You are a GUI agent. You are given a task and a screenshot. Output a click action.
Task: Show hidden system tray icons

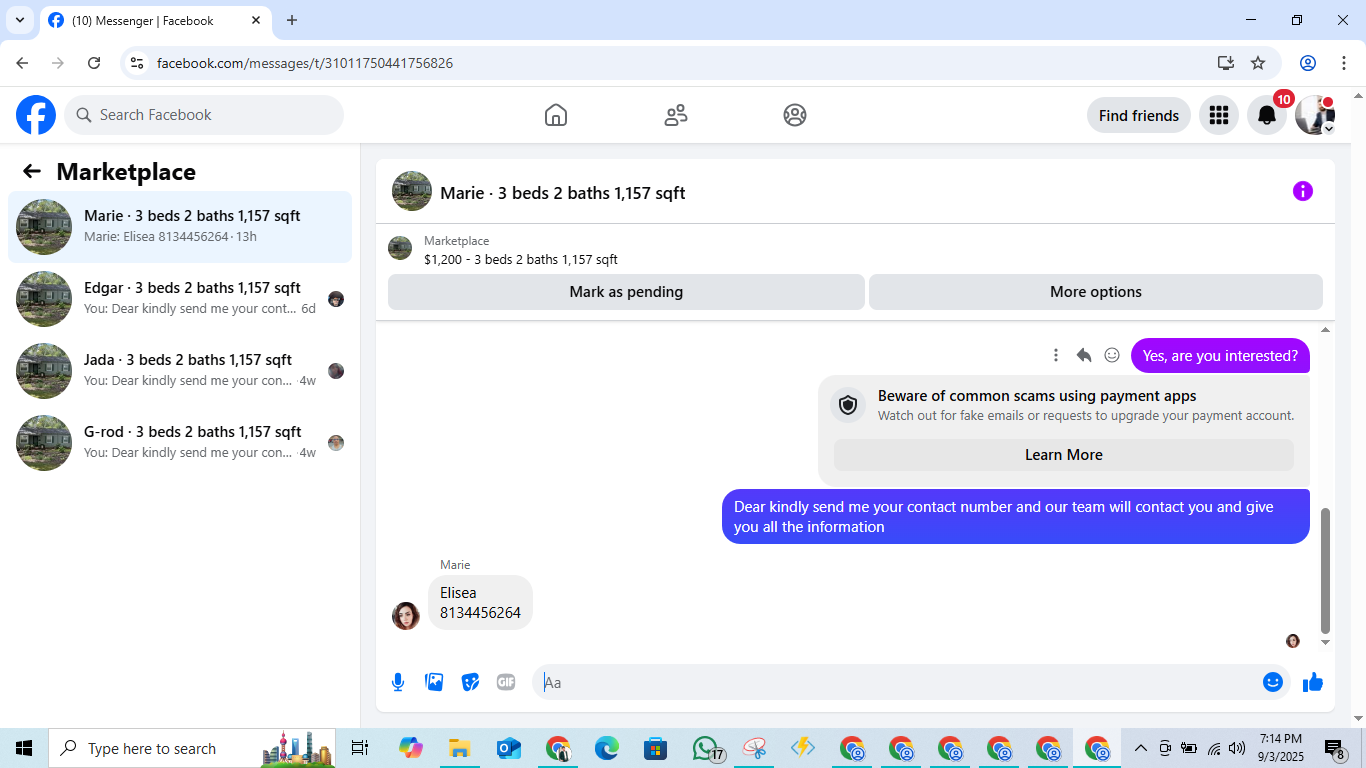pyautogui.click(x=1140, y=748)
